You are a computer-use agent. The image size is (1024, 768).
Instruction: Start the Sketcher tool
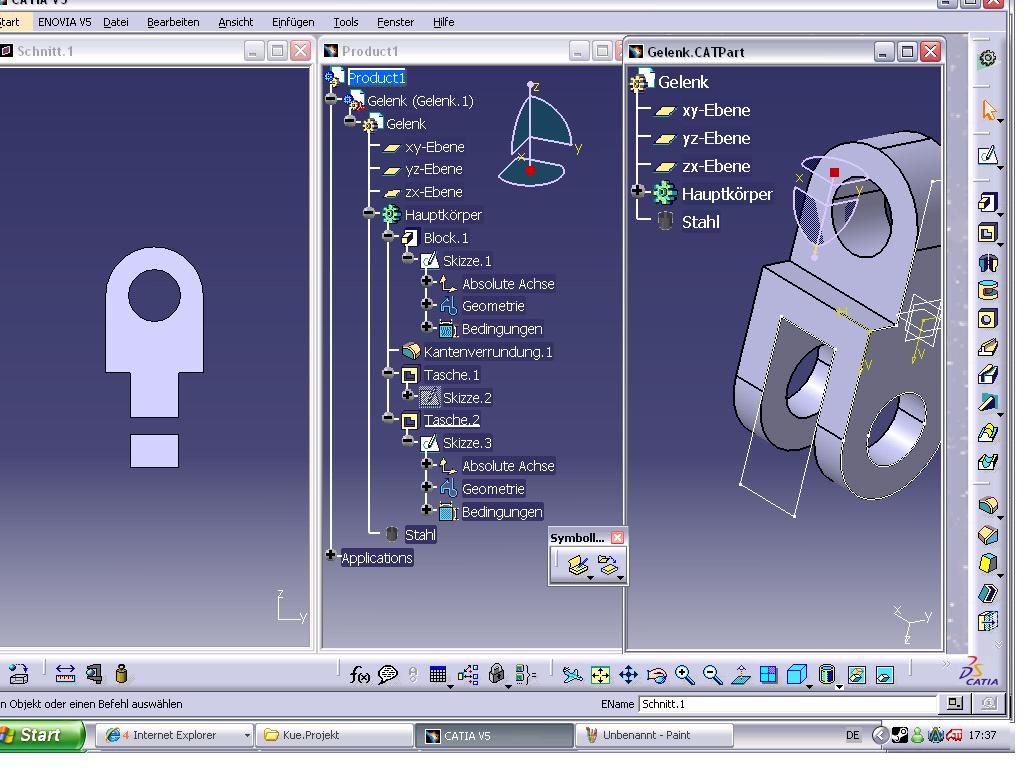click(987, 155)
